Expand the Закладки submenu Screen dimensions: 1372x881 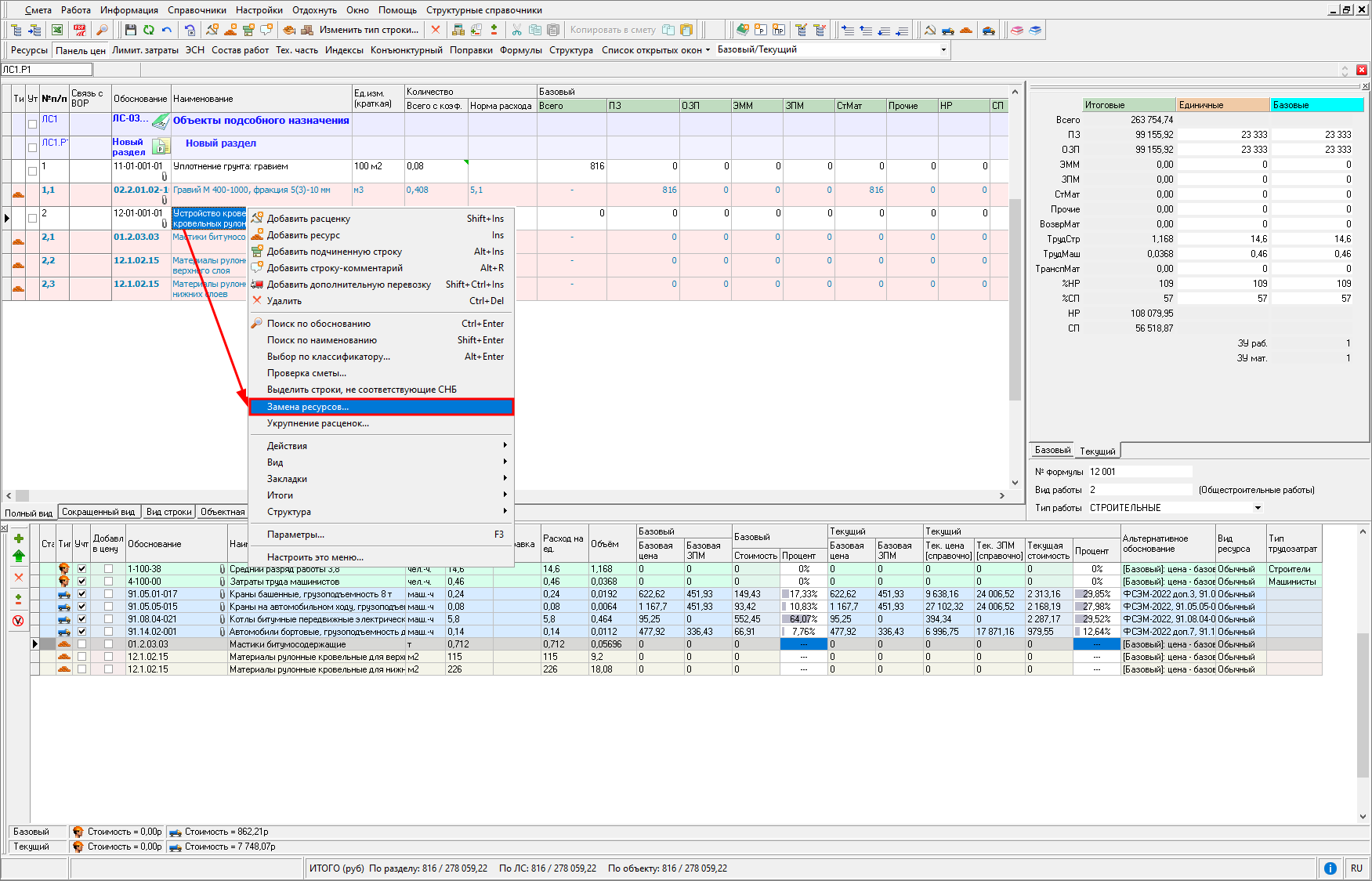381,479
